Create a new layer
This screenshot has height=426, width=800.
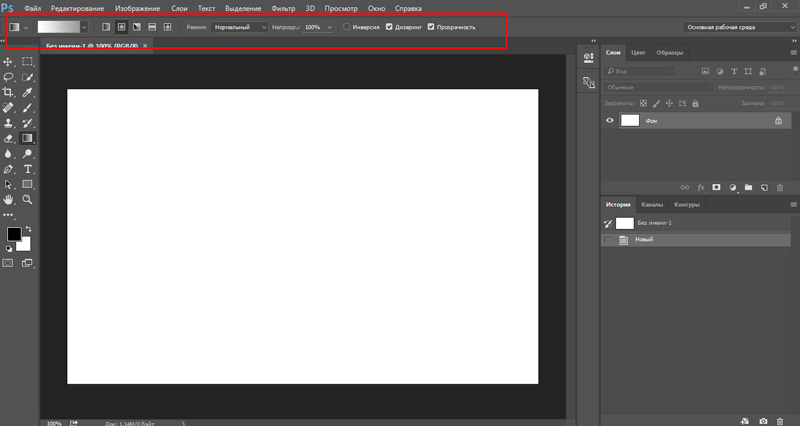click(x=764, y=188)
